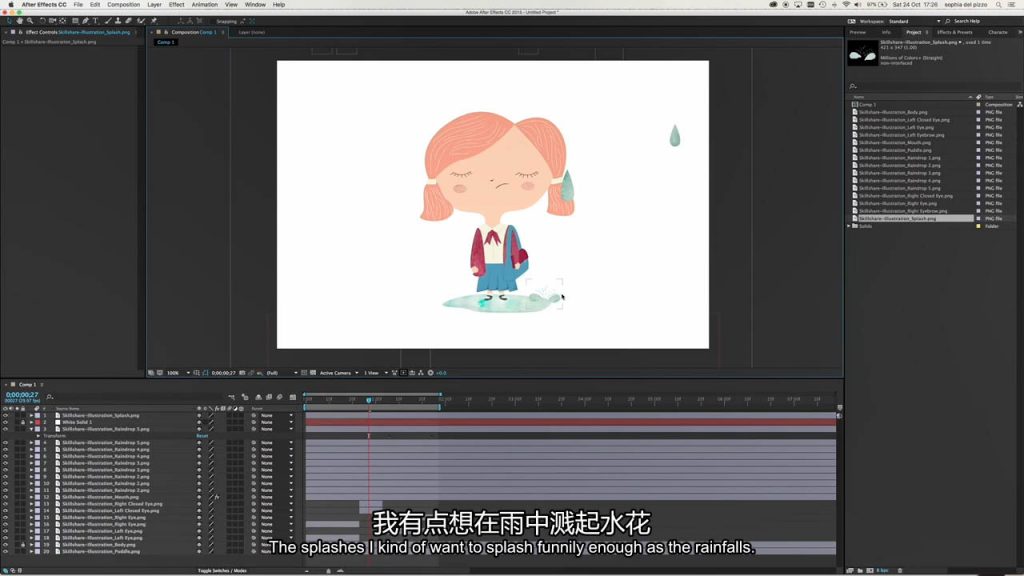Toggle transparency grid in viewer footer

coord(313,373)
